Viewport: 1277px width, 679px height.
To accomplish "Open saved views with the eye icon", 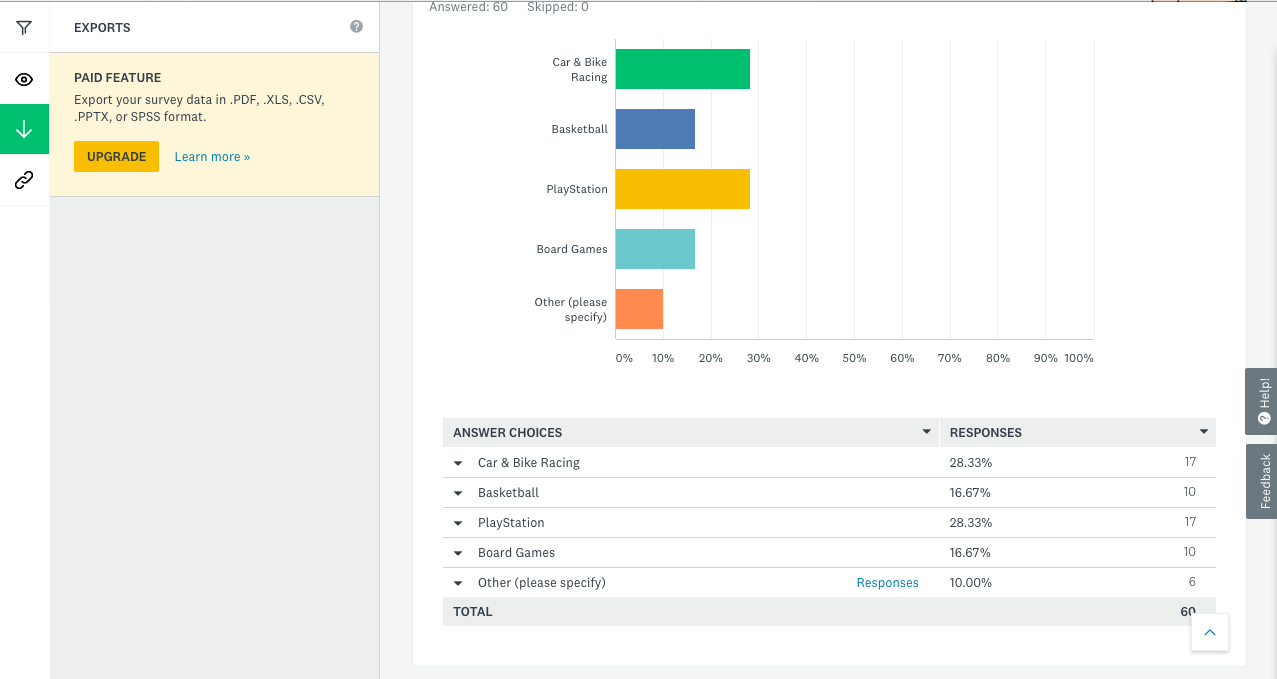I will (23, 78).
